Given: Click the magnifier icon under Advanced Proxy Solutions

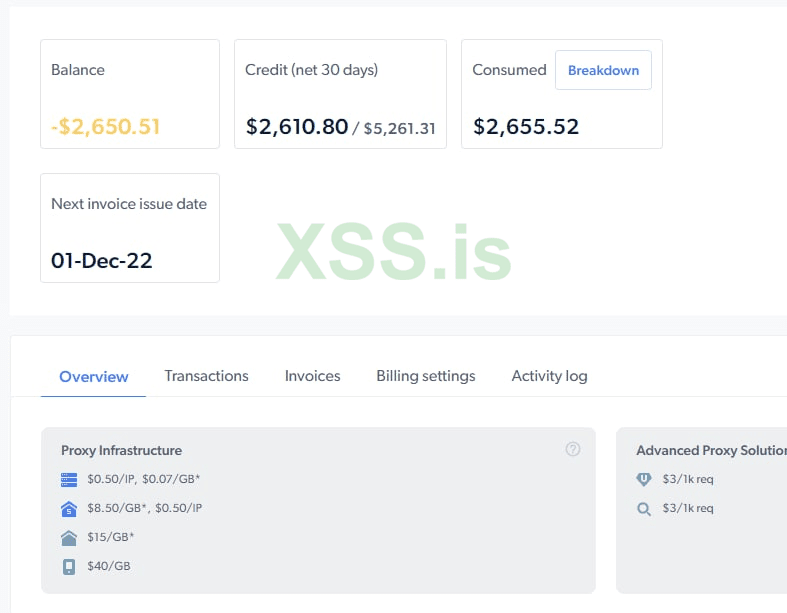Looking at the screenshot, I should coord(644,508).
